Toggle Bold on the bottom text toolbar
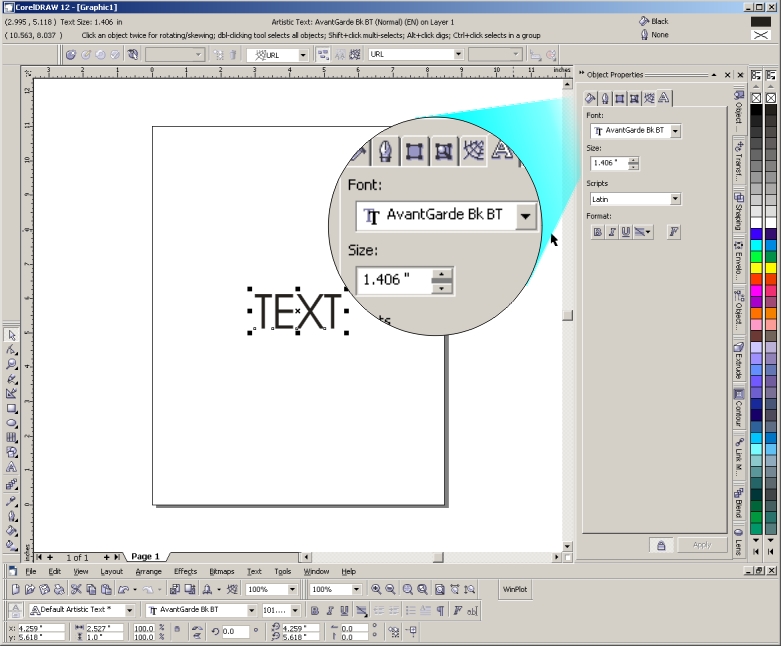 click(x=315, y=611)
